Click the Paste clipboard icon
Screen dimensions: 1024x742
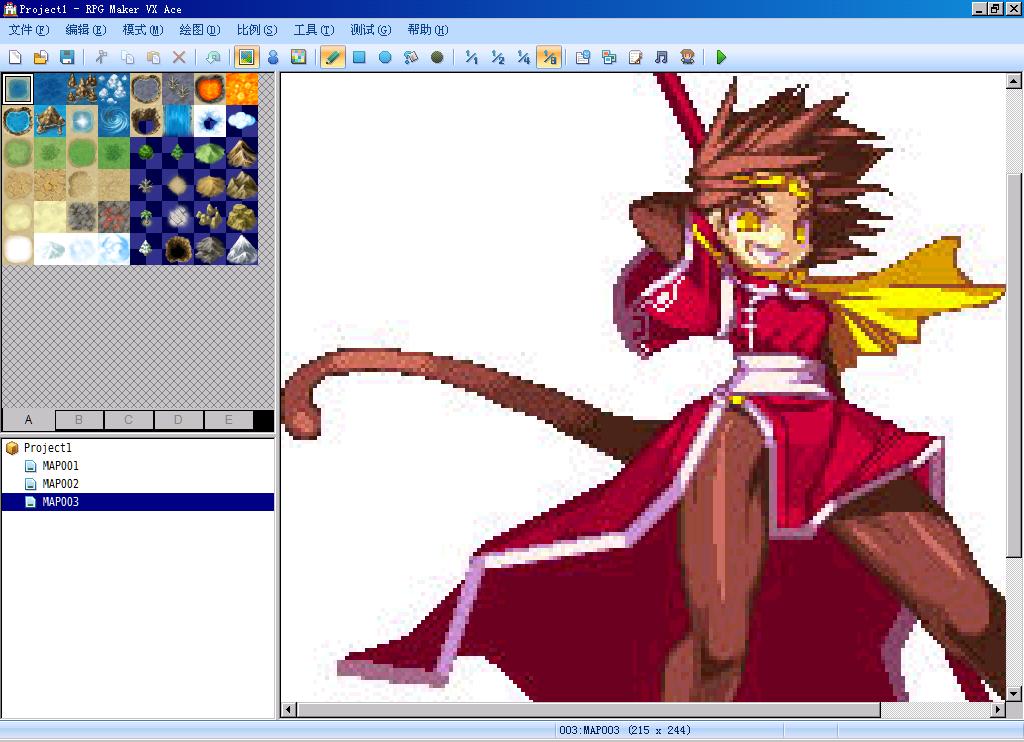[x=153, y=57]
